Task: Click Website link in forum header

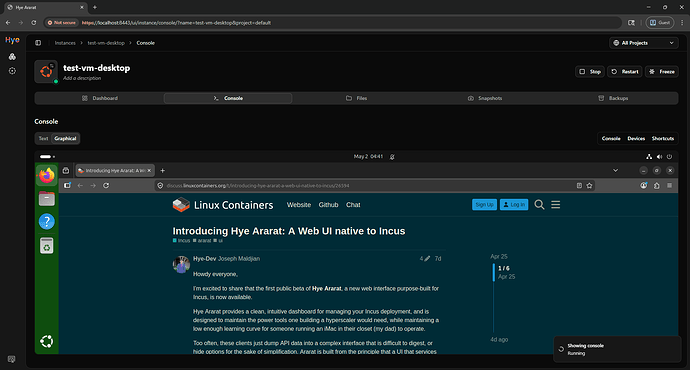Action: click(299, 205)
